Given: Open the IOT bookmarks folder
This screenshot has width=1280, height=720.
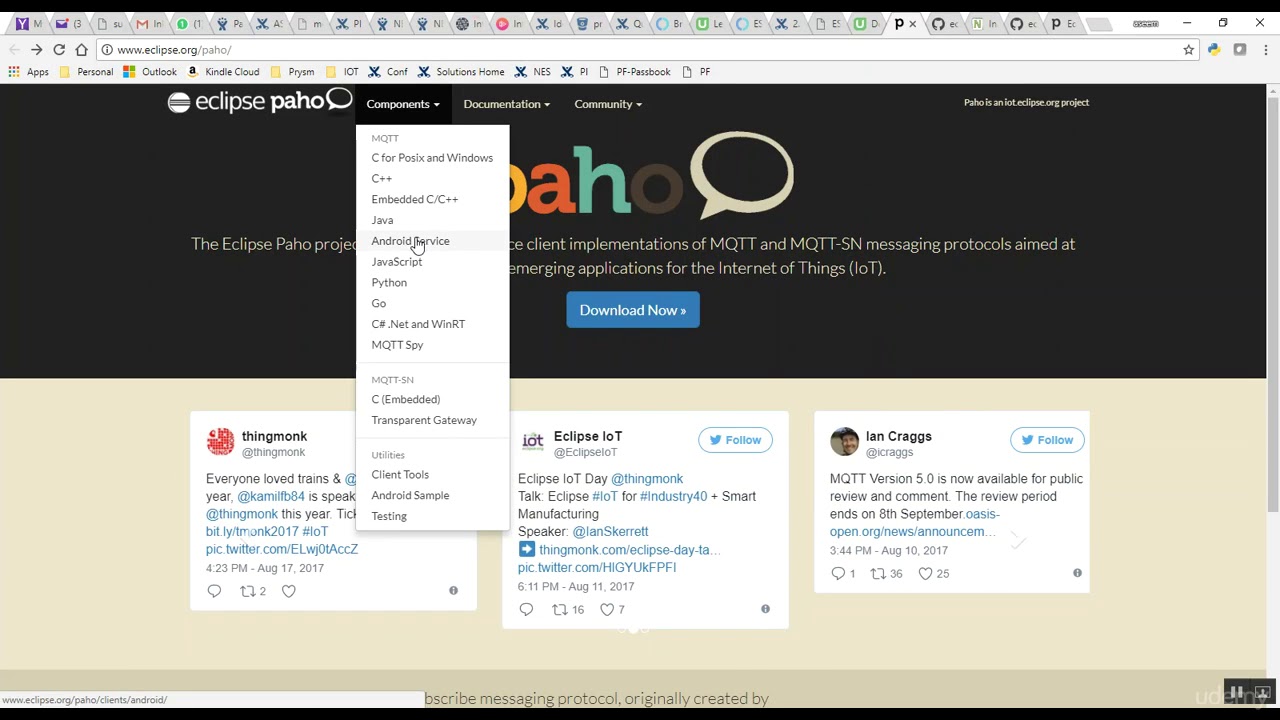Looking at the screenshot, I should (x=342, y=72).
